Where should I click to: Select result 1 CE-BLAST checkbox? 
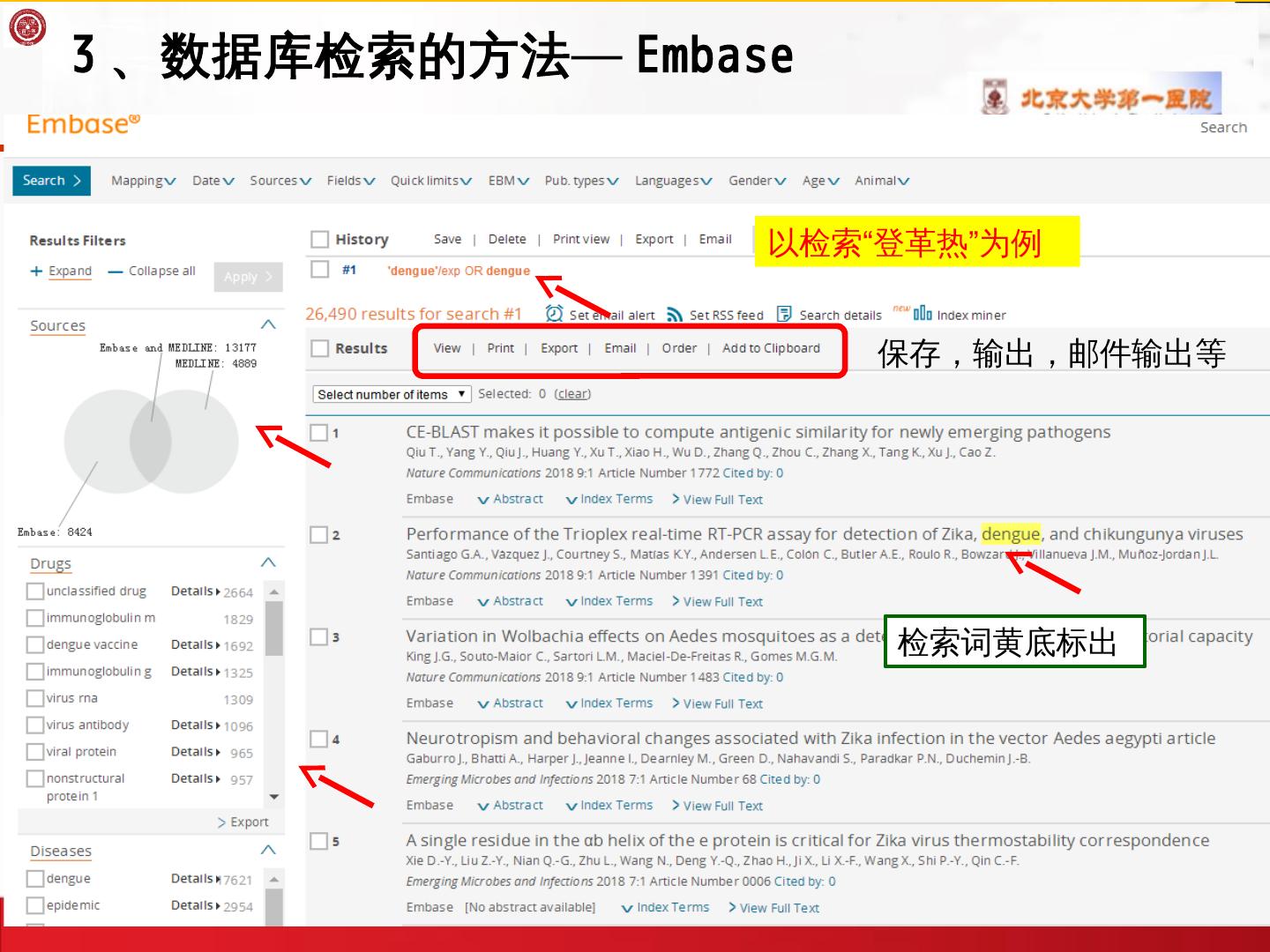[x=319, y=433]
